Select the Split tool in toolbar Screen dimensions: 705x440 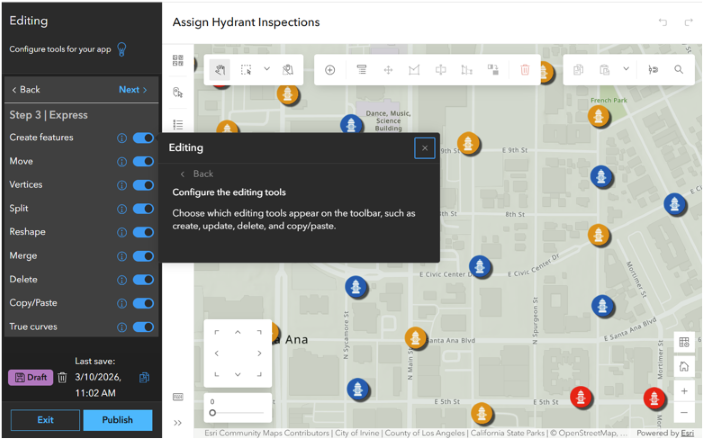[x=441, y=70]
